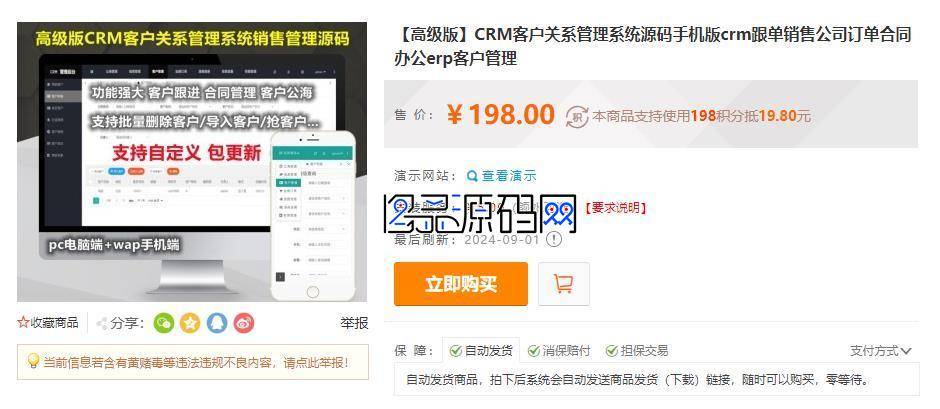Expand the 支付方式 dropdown
This screenshot has height=409, width=940.
point(881,351)
